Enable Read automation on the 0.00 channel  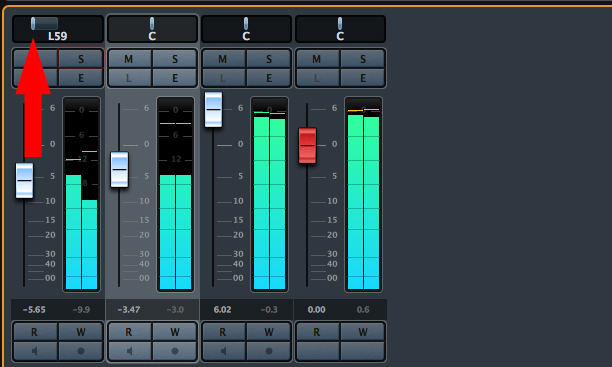click(x=317, y=332)
